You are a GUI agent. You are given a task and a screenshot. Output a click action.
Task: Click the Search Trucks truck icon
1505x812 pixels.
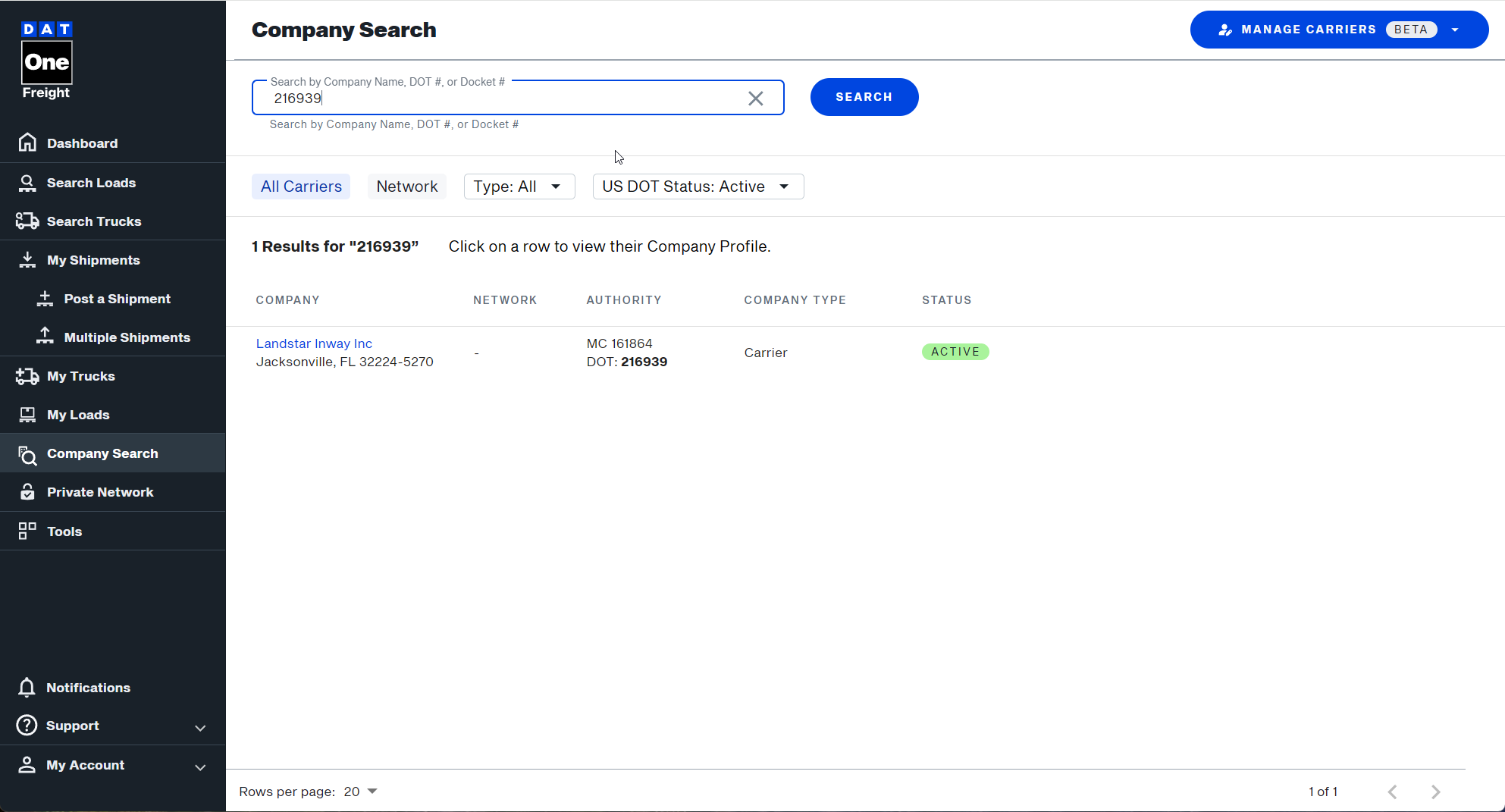pyautogui.click(x=27, y=221)
